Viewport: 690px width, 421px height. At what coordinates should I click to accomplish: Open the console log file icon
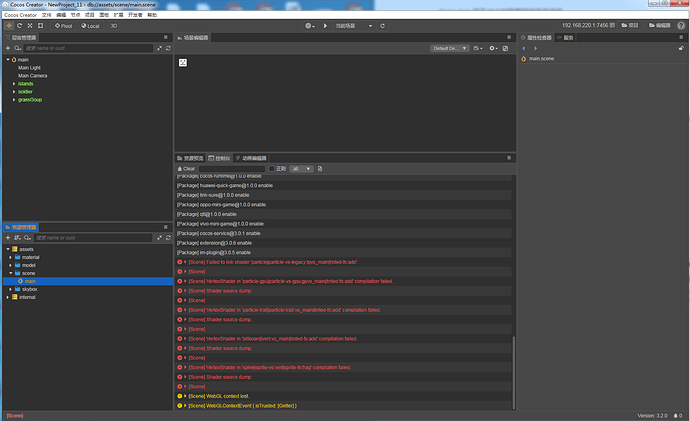(x=320, y=169)
